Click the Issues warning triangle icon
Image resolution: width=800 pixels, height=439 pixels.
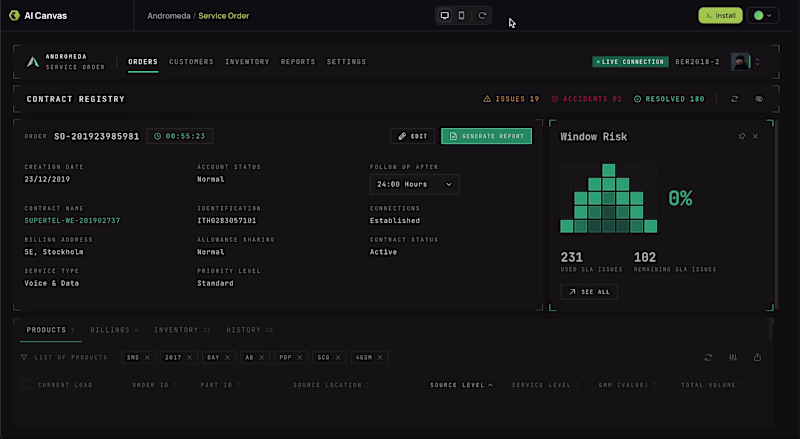point(487,99)
